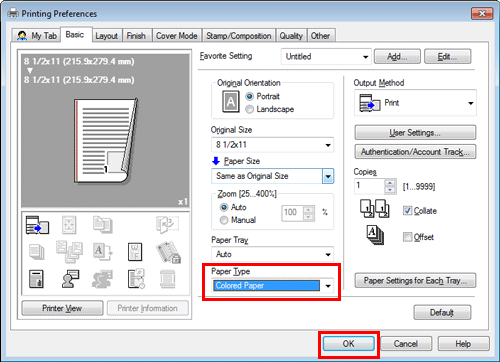Click the grayed stacked sheets icon
This screenshot has width=500, height=362.
pos(36,252)
